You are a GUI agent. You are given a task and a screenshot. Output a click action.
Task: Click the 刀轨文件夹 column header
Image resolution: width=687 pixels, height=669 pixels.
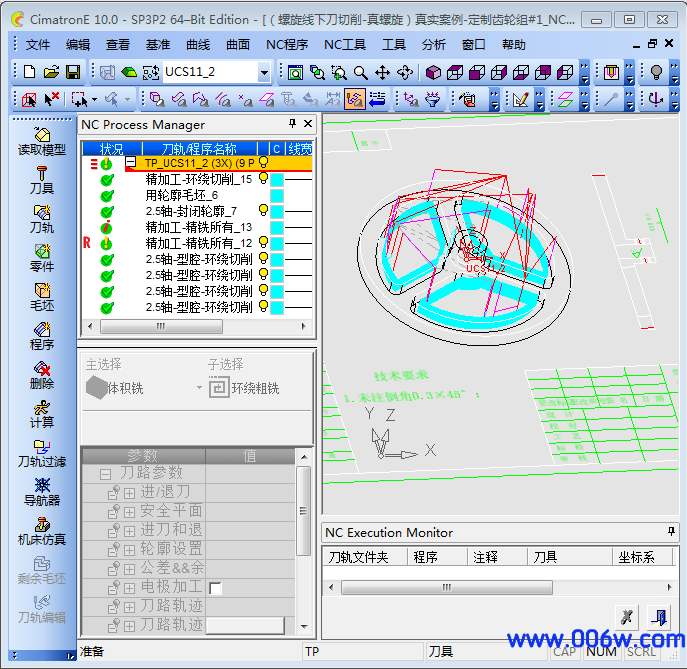point(365,557)
